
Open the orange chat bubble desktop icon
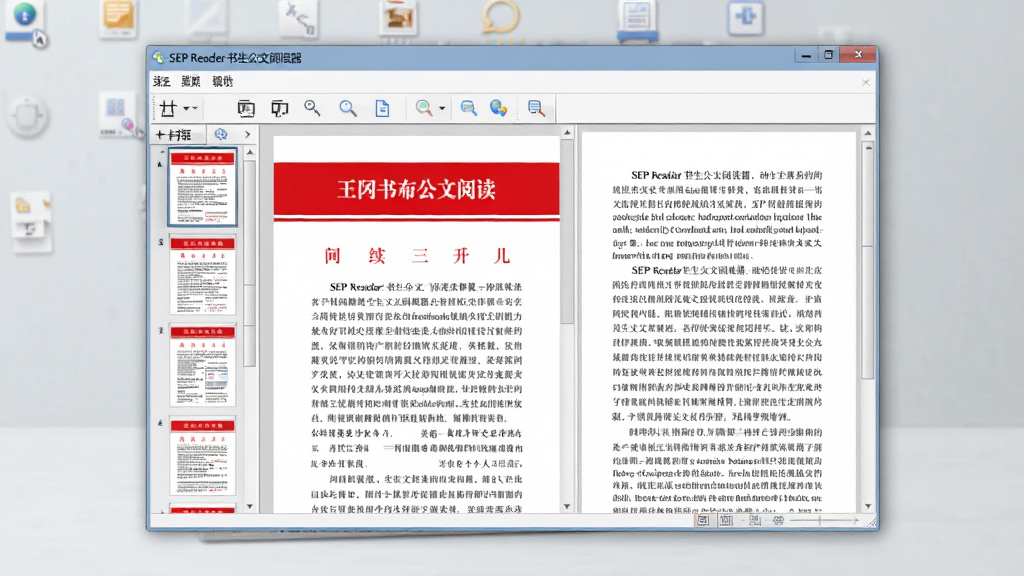point(501,18)
